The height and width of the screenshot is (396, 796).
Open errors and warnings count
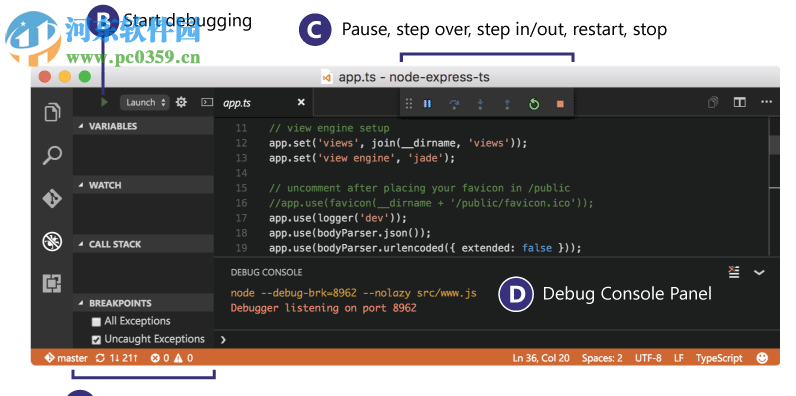click(172, 358)
